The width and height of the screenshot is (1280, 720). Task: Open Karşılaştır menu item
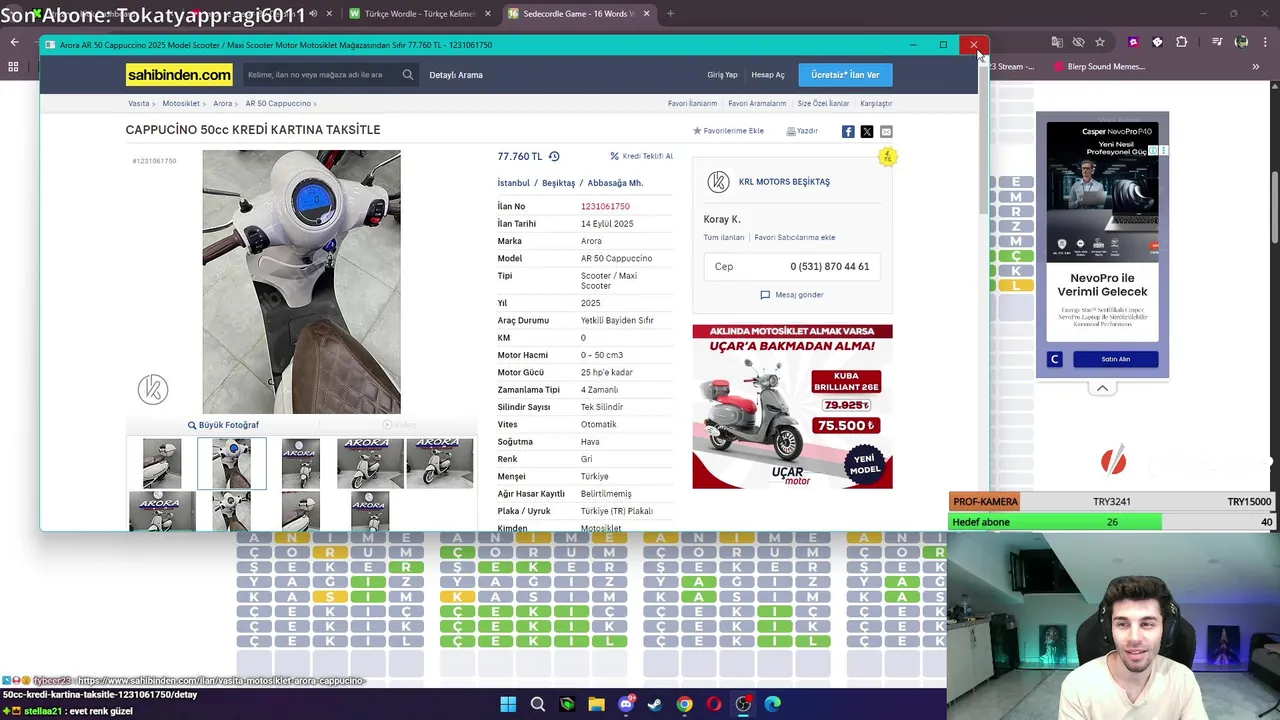[876, 103]
